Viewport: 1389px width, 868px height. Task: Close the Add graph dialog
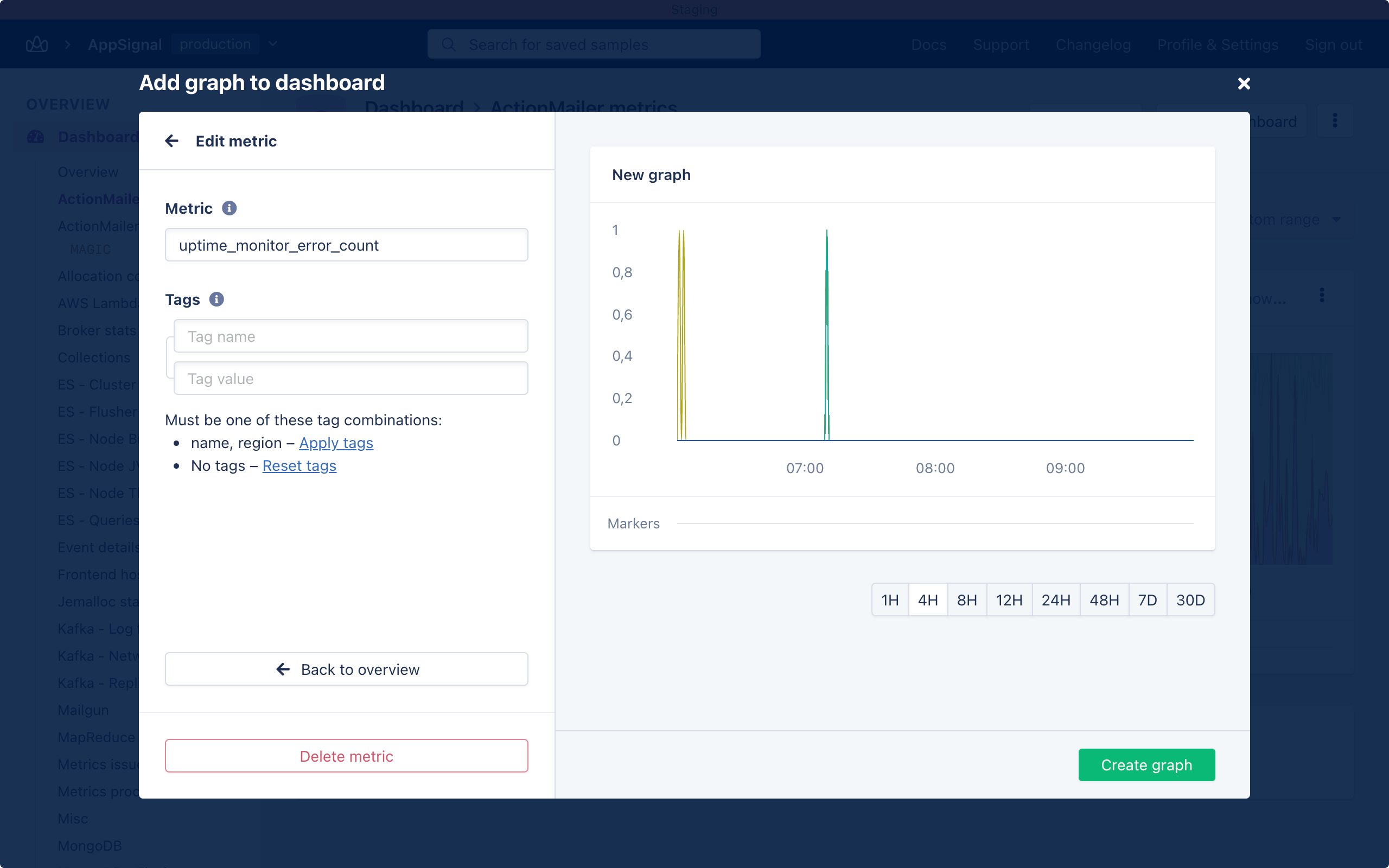tap(1243, 84)
